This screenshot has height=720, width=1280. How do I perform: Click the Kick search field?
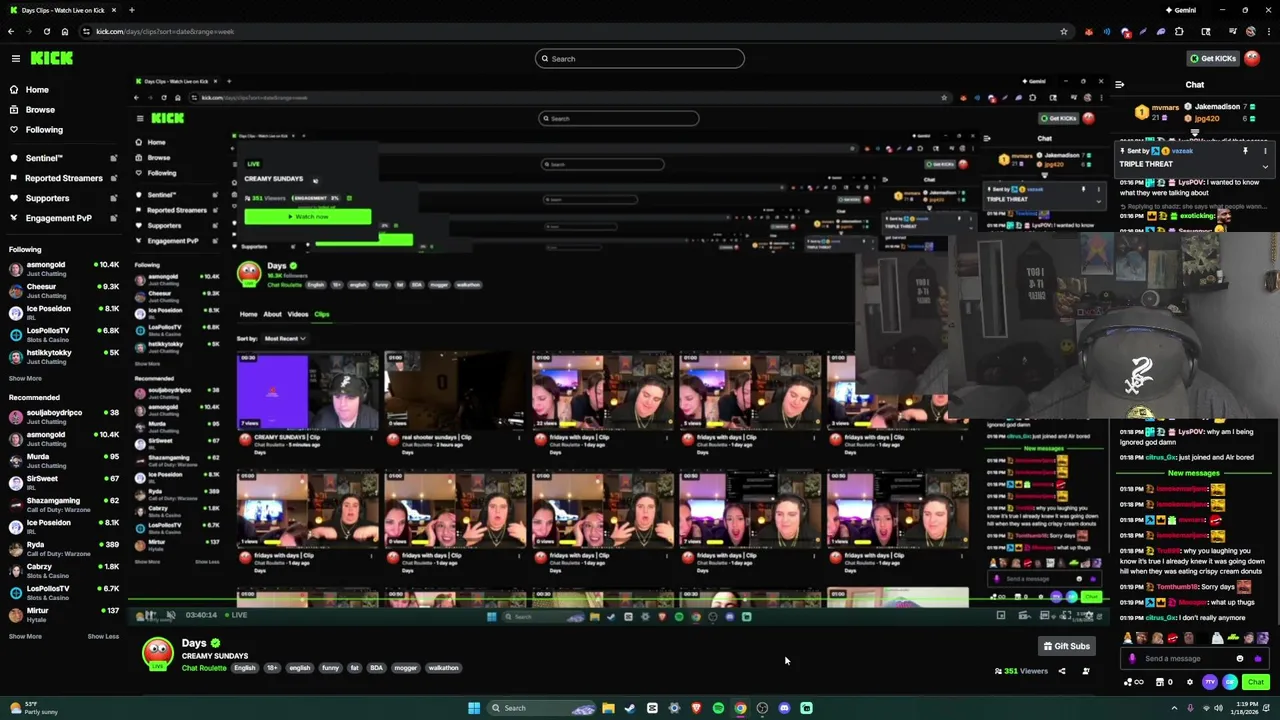tap(640, 59)
